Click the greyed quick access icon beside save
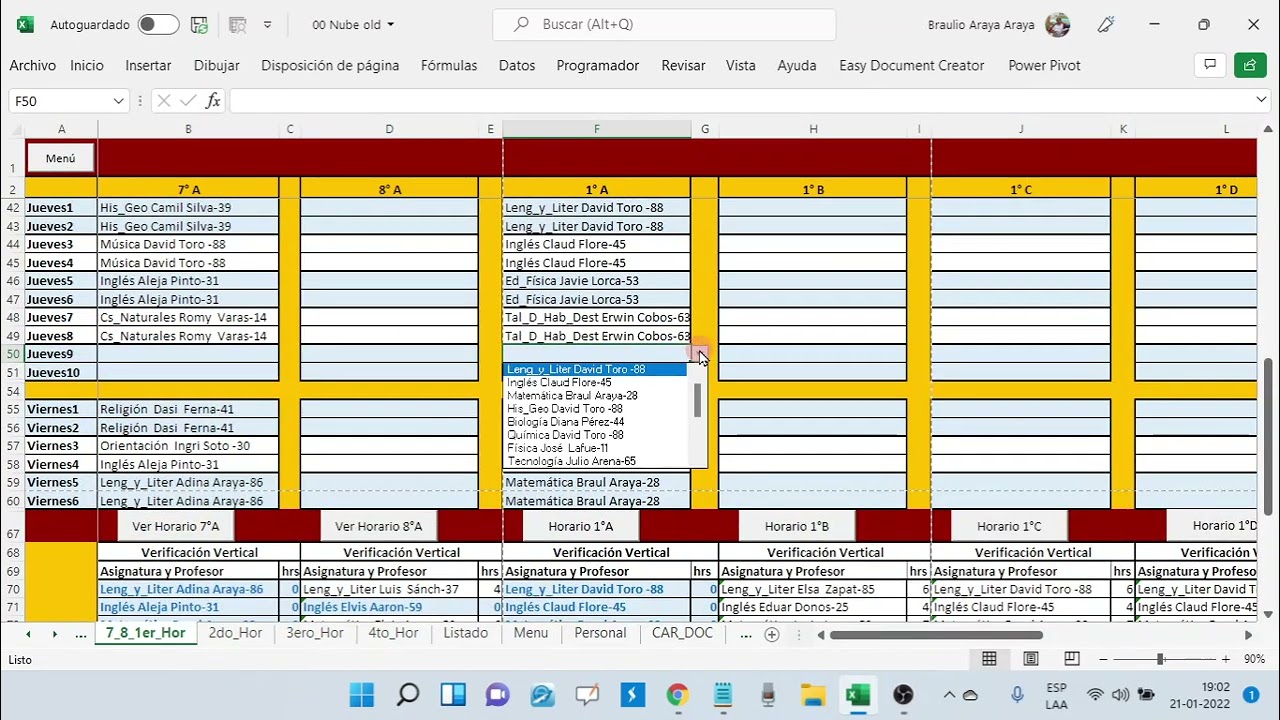 [x=237, y=25]
